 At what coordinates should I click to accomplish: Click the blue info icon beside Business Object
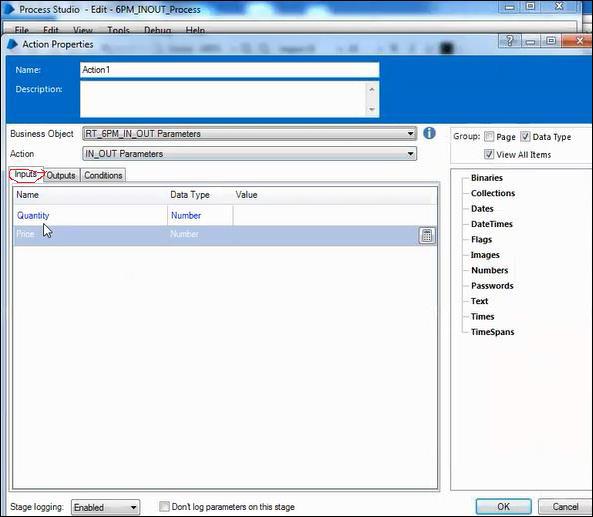tap(429, 133)
